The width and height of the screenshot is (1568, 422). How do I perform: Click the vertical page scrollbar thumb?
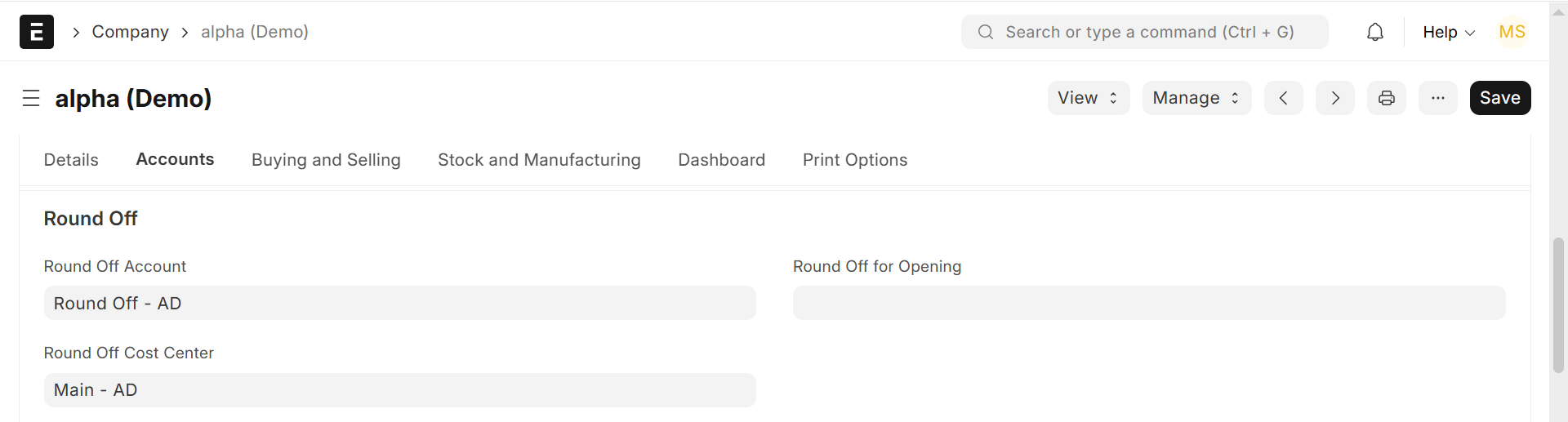point(1558,304)
